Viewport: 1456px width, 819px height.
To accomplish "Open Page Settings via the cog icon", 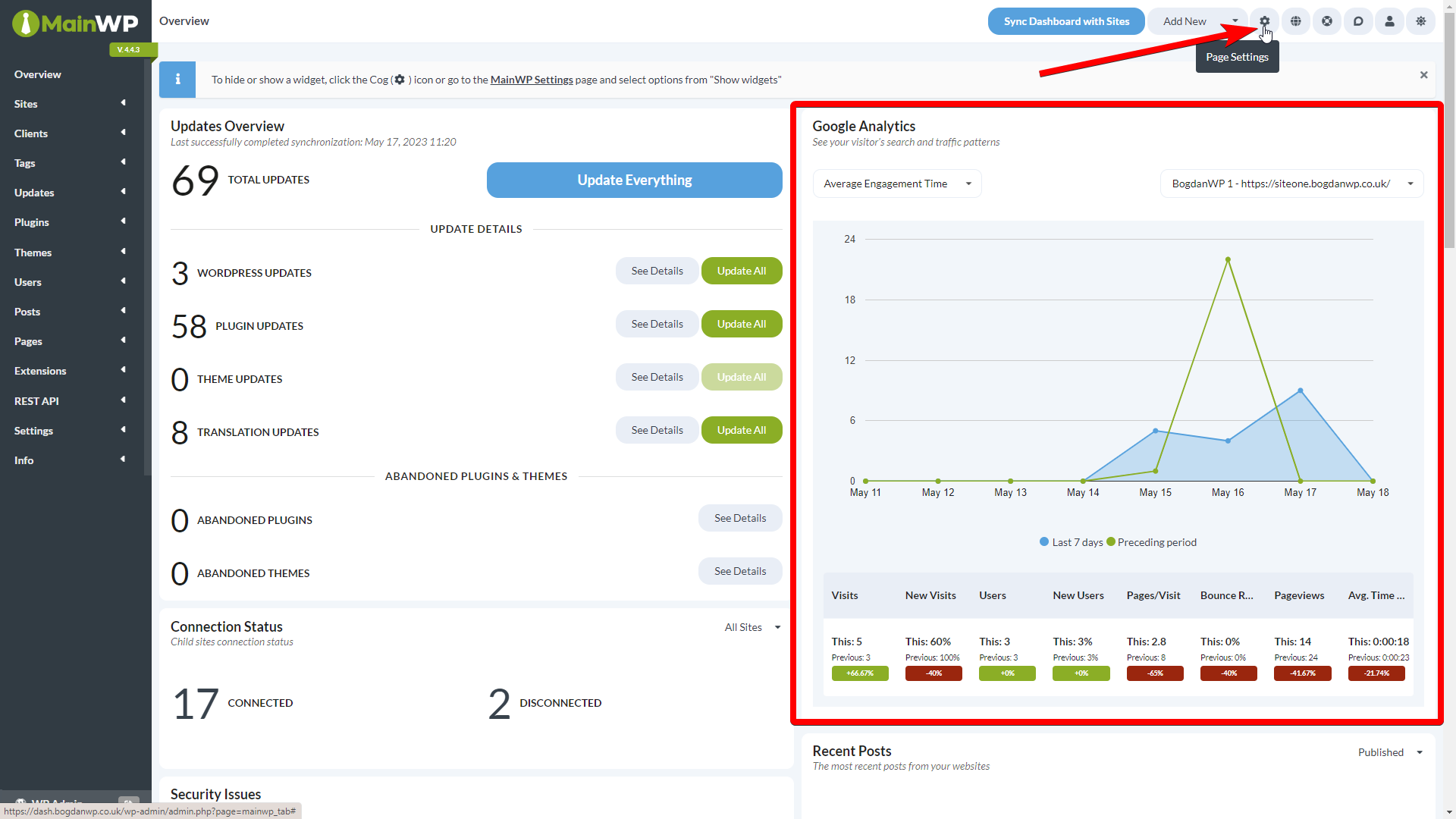I will (x=1264, y=21).
